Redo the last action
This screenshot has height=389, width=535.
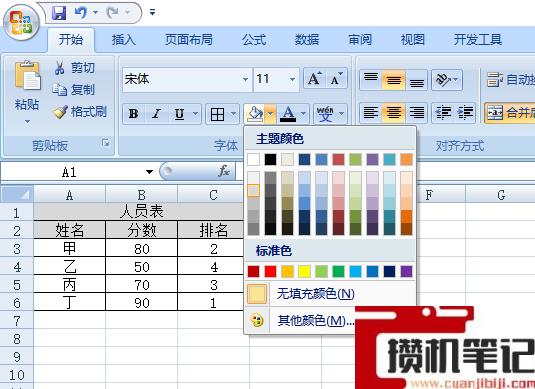point(112,13)
